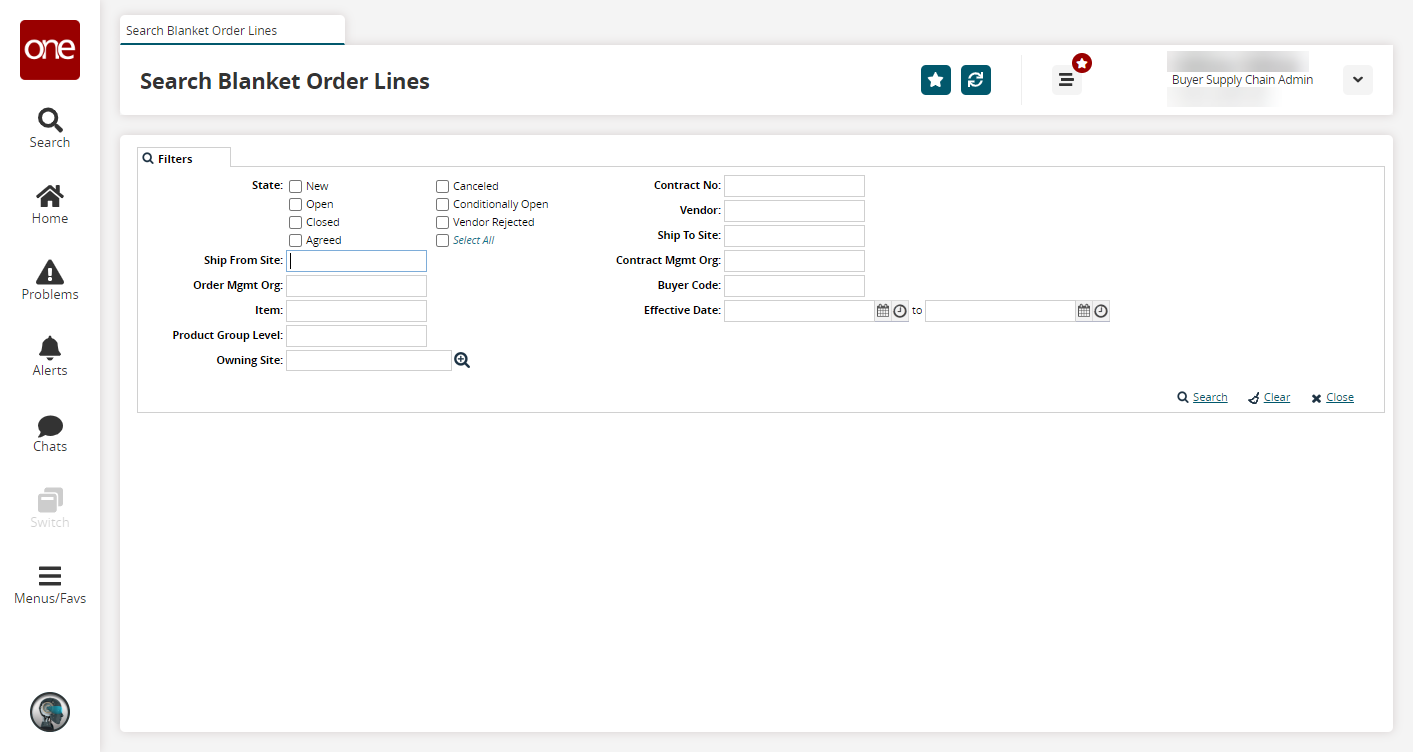Check the New state checkbox
1413x752 pixels.
295,186
